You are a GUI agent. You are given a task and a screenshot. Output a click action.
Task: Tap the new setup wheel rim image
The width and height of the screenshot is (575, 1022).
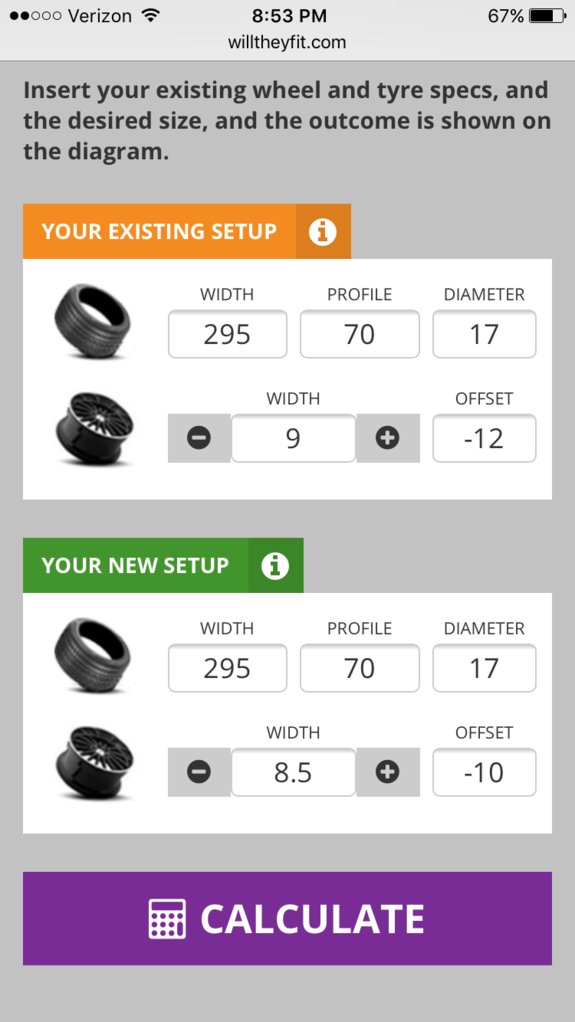pos(95,761)
